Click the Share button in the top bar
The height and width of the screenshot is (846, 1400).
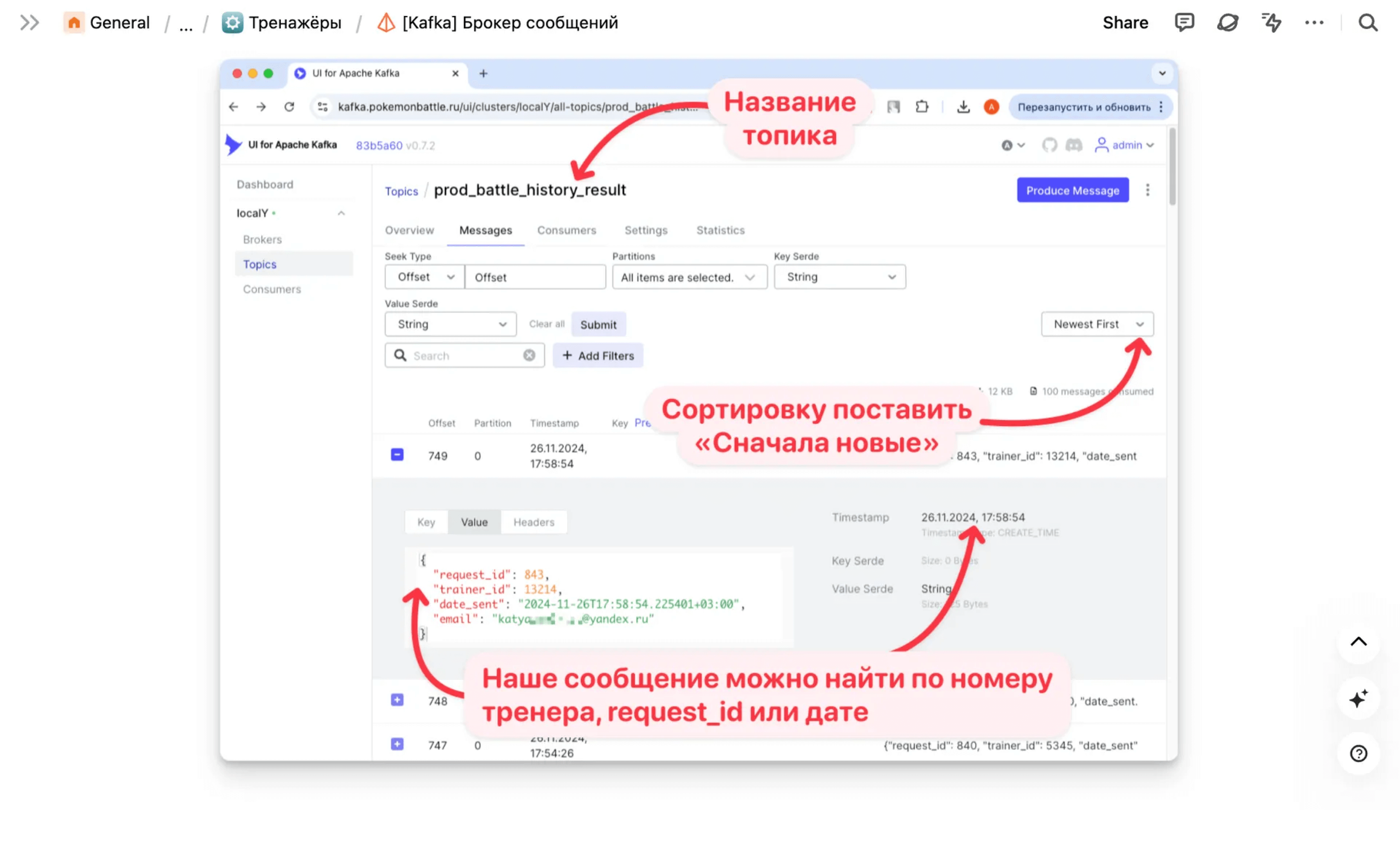(1125, 23)
